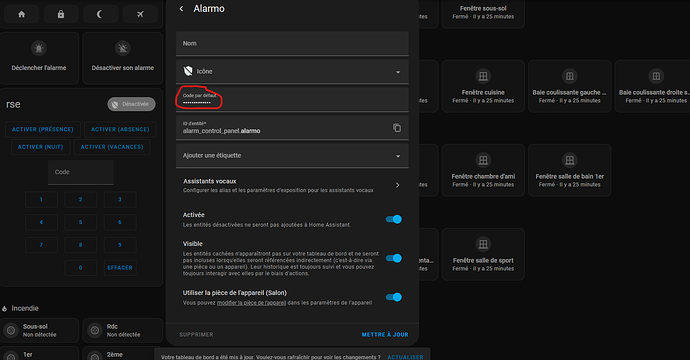The width and height of the screenshot is (690, 360).
Task: Toggle the Activée entity switch
Action: click(394, 219)
